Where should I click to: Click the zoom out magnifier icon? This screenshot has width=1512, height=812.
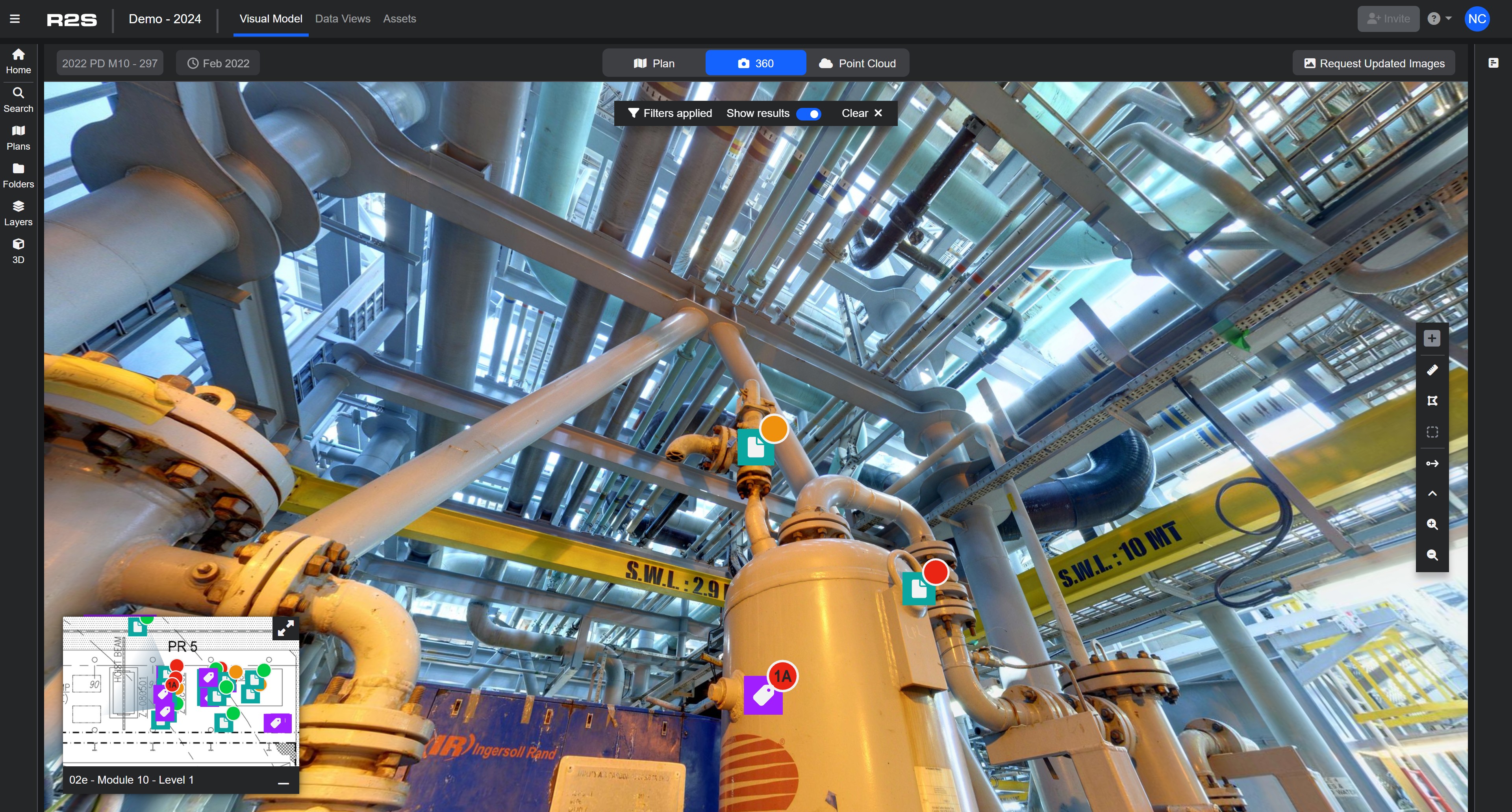[1432, 555]
